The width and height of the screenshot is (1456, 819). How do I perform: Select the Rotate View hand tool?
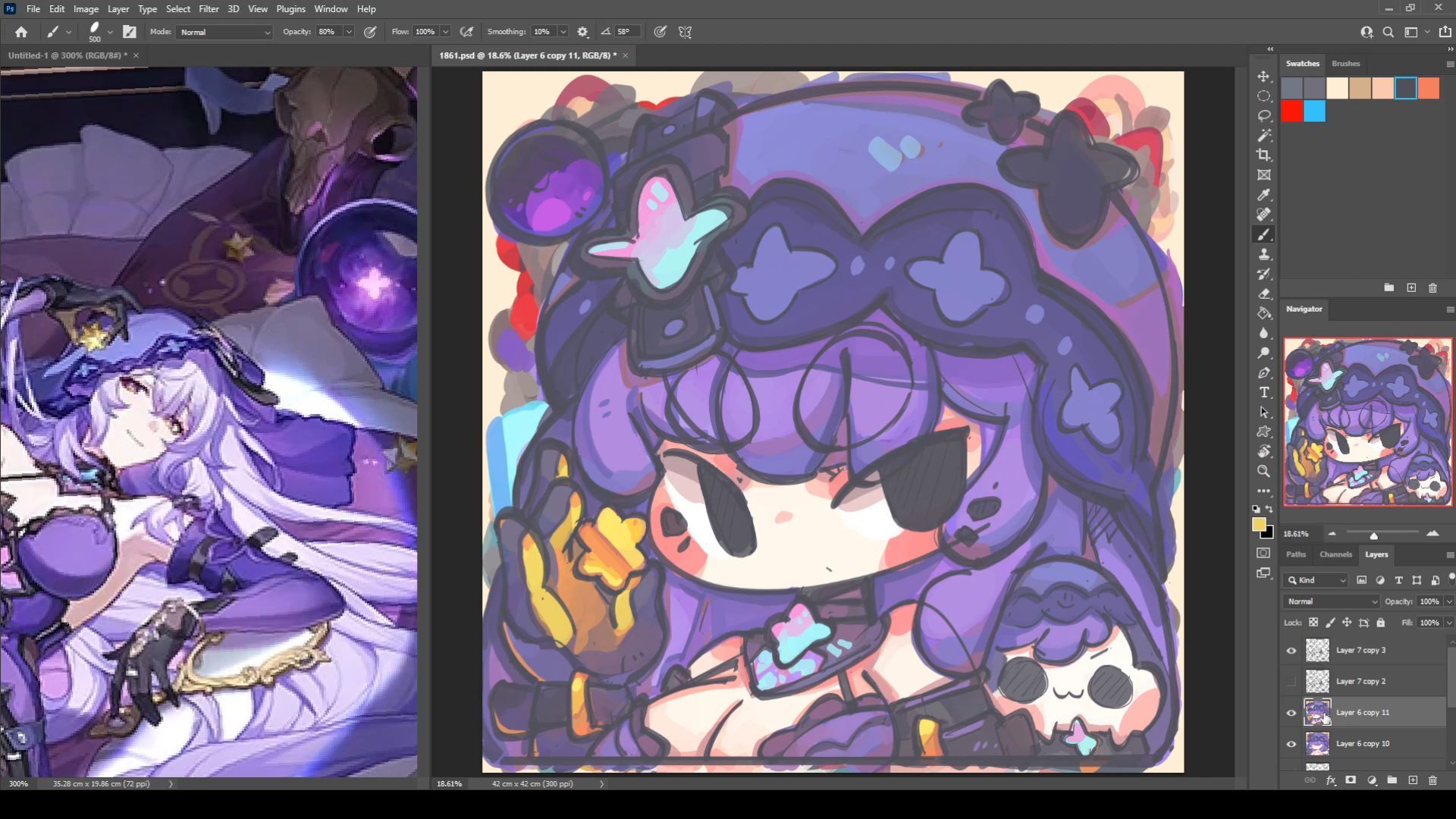pyautogui.click(x=1263, y=451)
